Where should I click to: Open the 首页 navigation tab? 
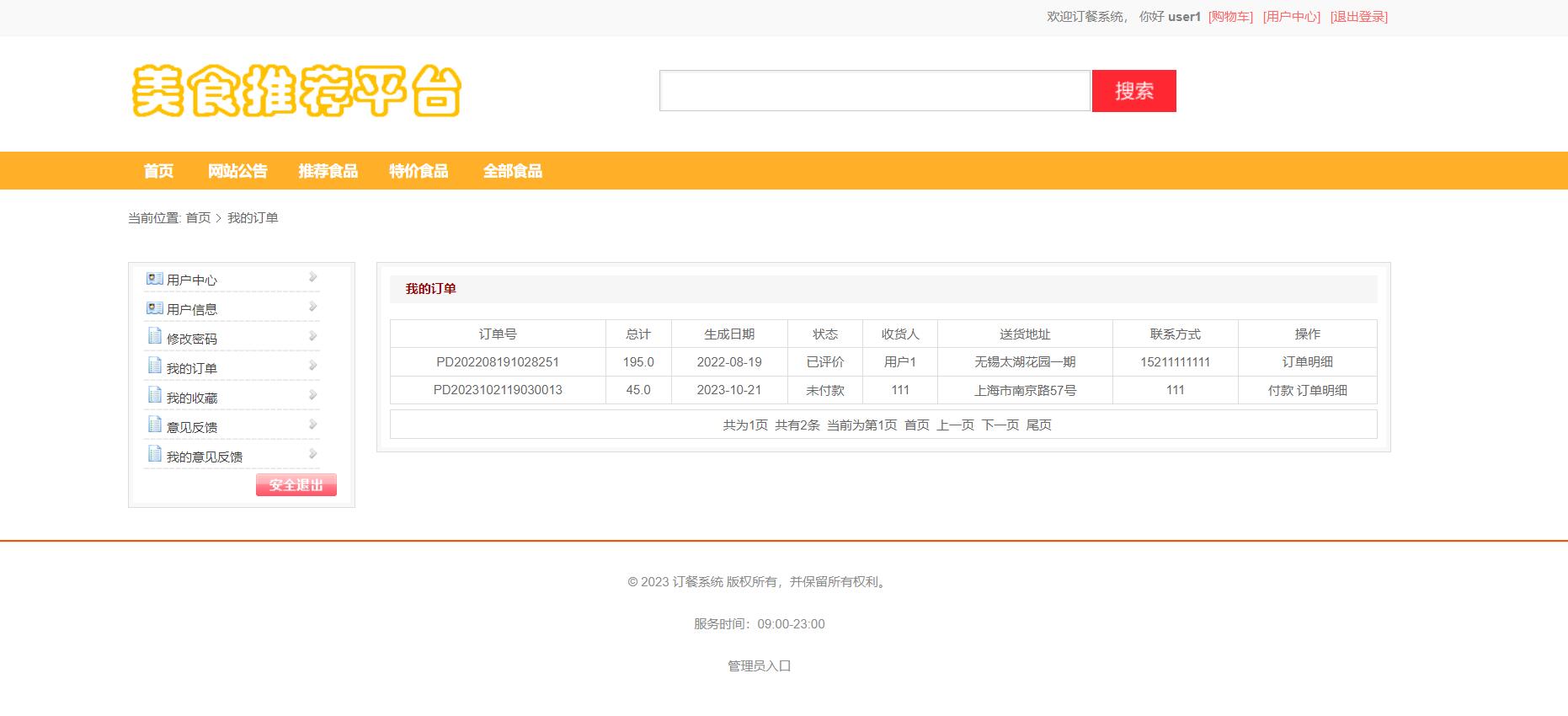click(158, 171)
